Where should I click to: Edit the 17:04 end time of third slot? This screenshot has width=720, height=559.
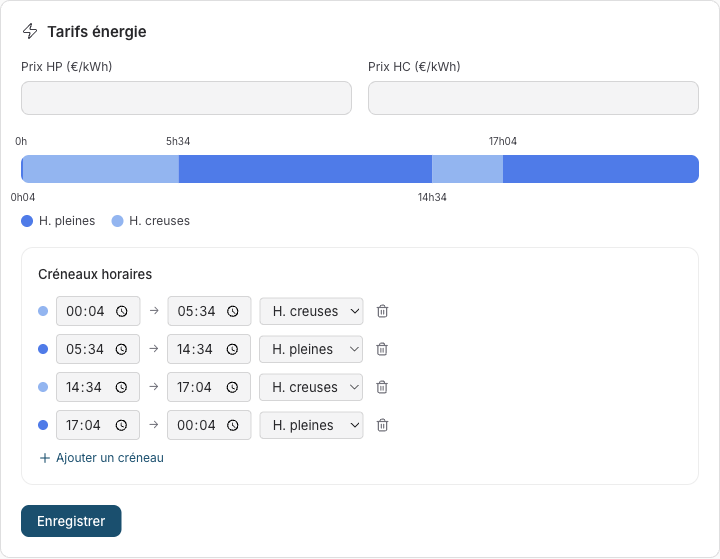(209, 387)
